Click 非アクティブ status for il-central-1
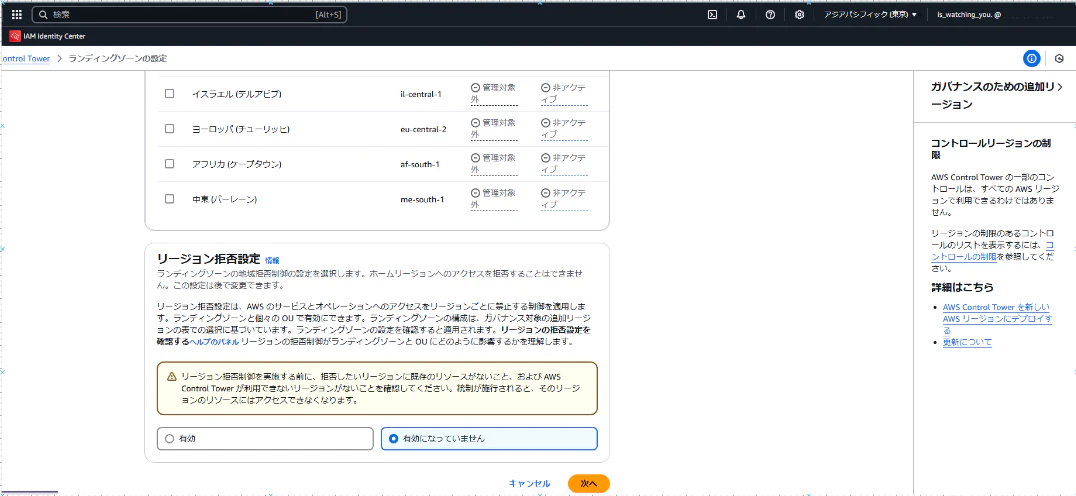1076x496 pixels. click(x=564, y=93)
